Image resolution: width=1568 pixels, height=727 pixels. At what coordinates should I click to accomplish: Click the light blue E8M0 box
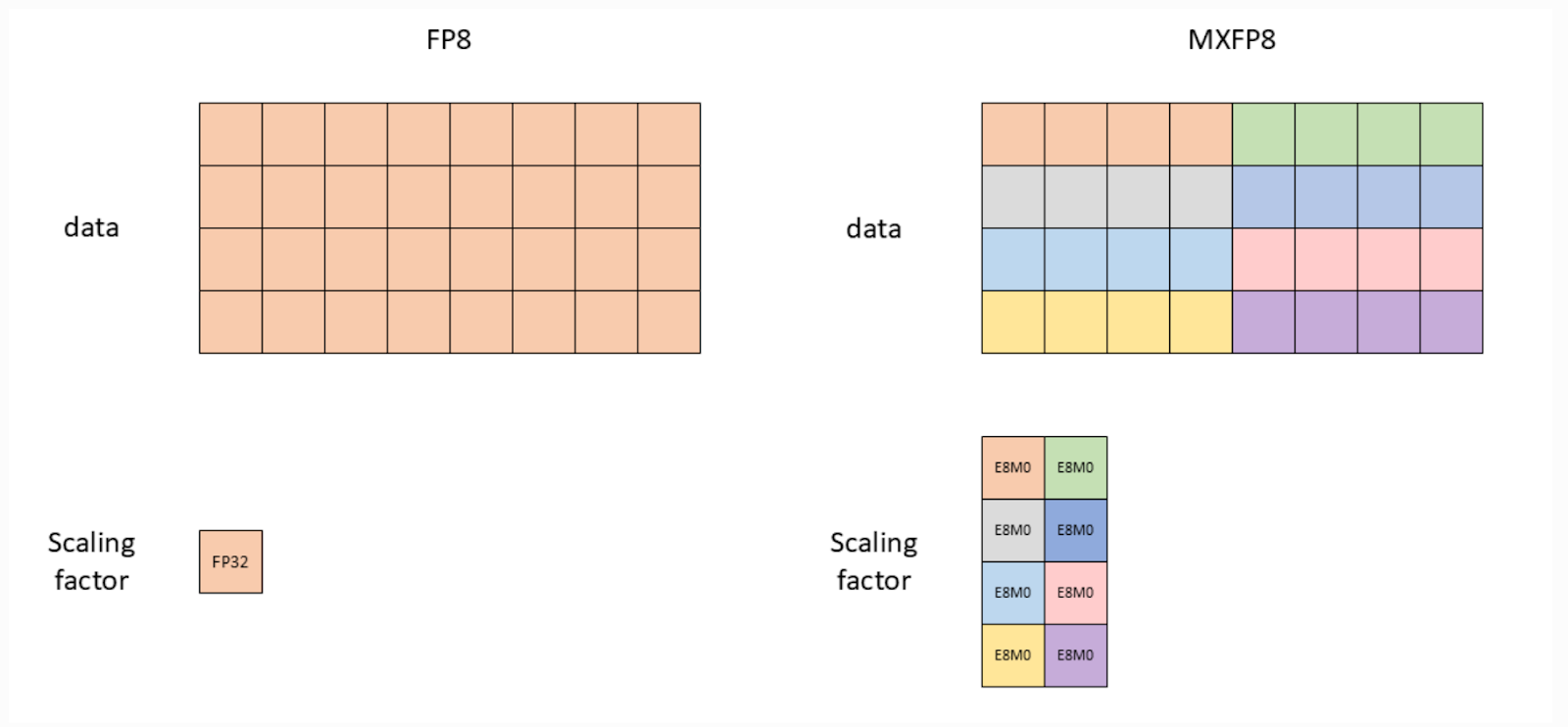click(1012, 593)
